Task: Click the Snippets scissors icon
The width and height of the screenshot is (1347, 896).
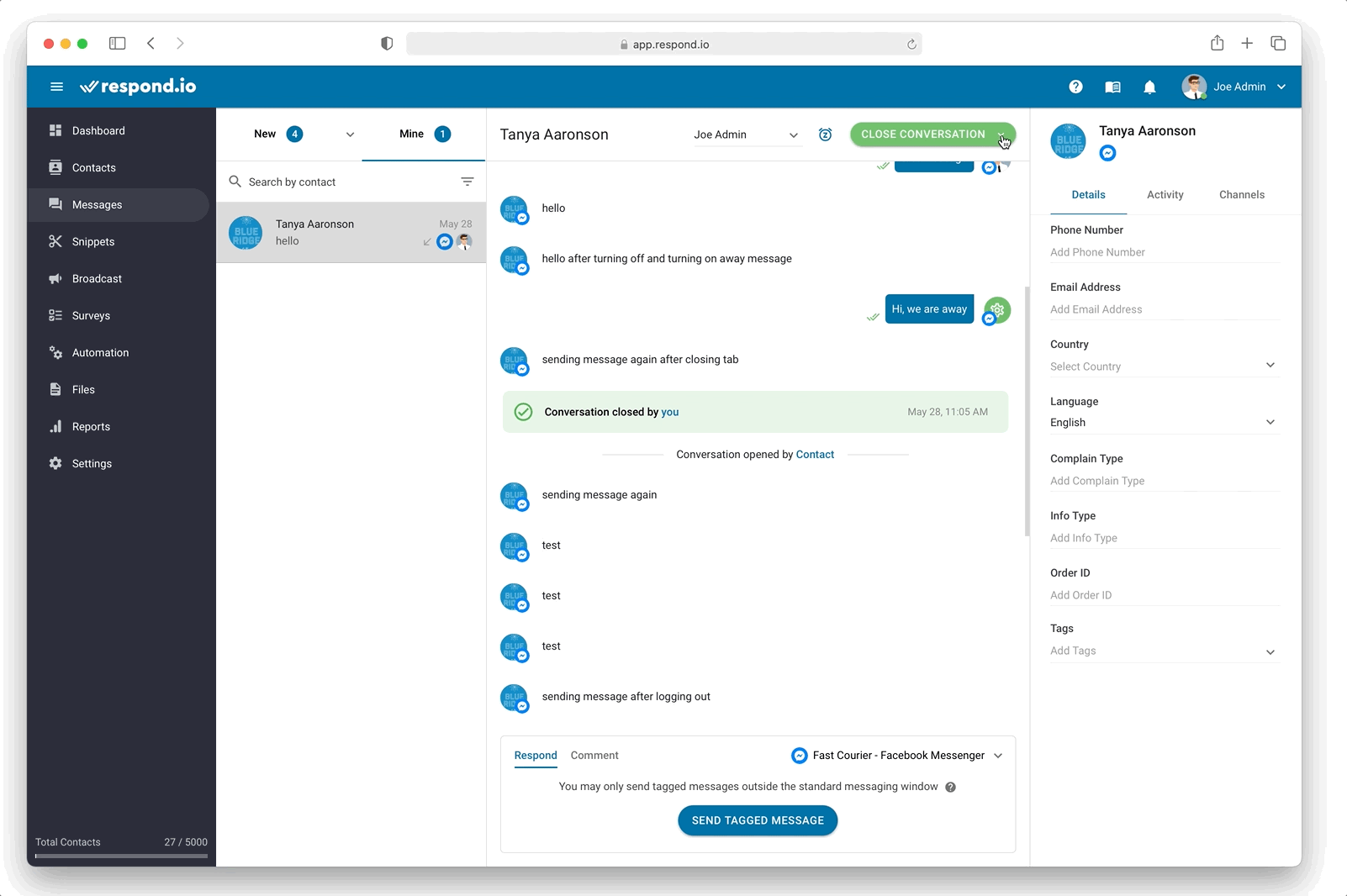Action: [55, 241]
